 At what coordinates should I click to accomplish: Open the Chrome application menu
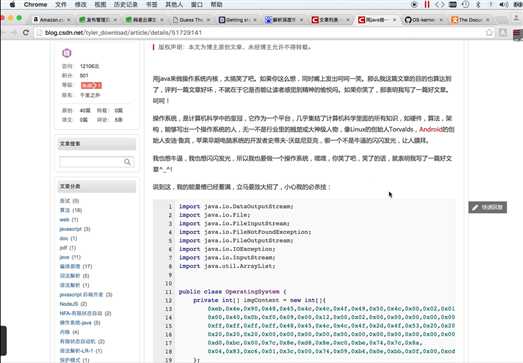(35, 4)
